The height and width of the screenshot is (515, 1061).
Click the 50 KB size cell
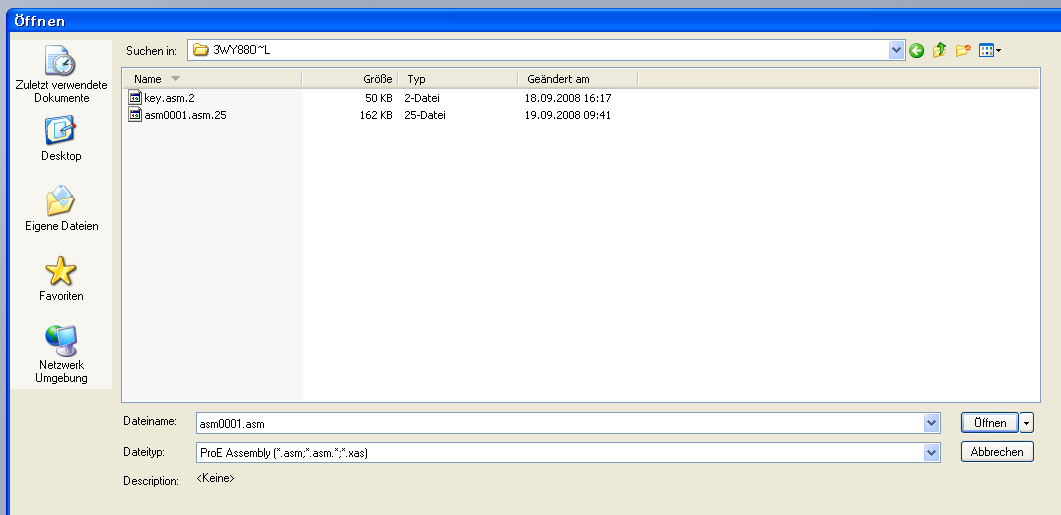coord(378,98)
